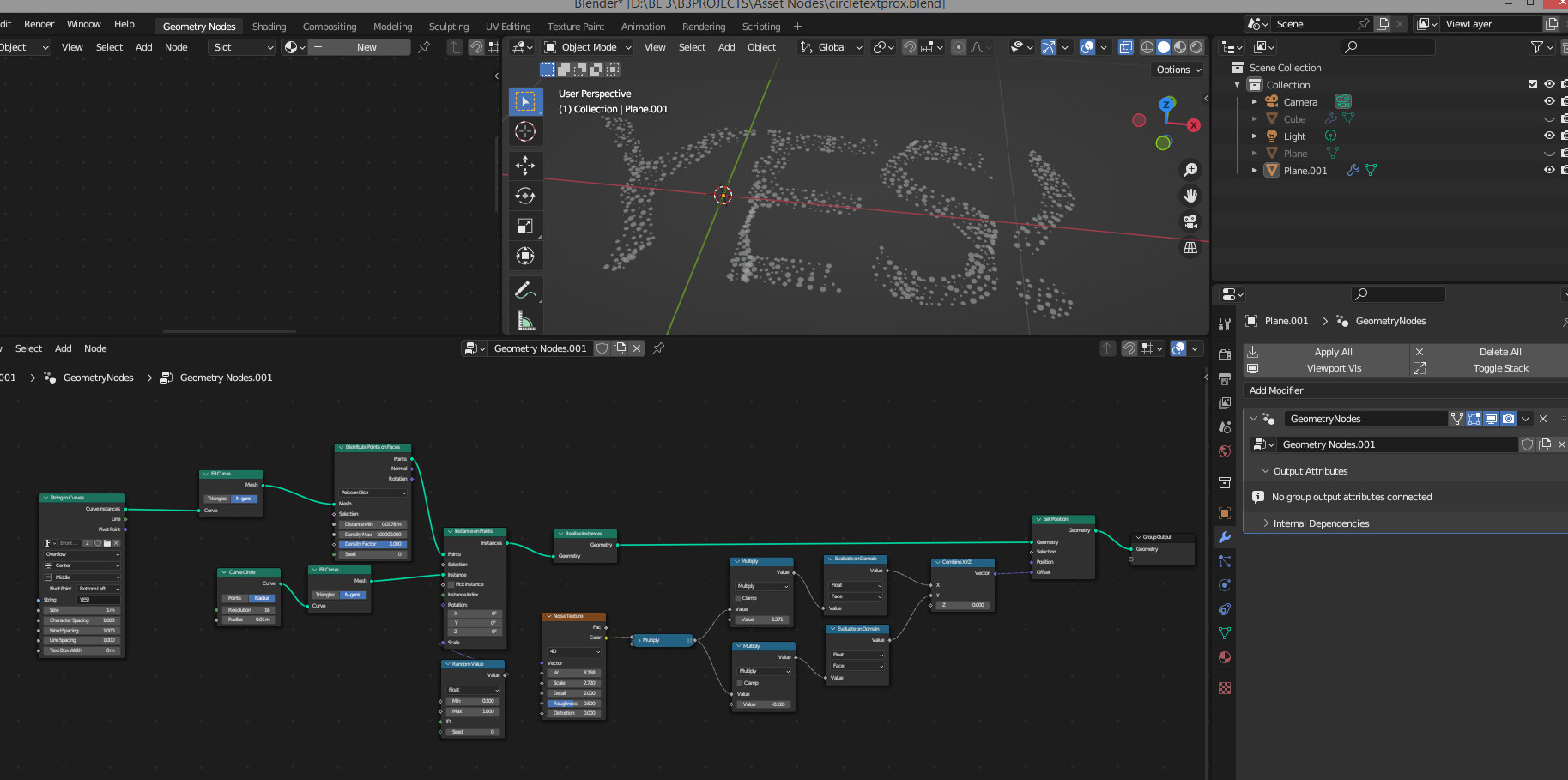Select the Measure tool
Image resolution: width=1568 pixels, height=780 pixels.
point(525,321)
